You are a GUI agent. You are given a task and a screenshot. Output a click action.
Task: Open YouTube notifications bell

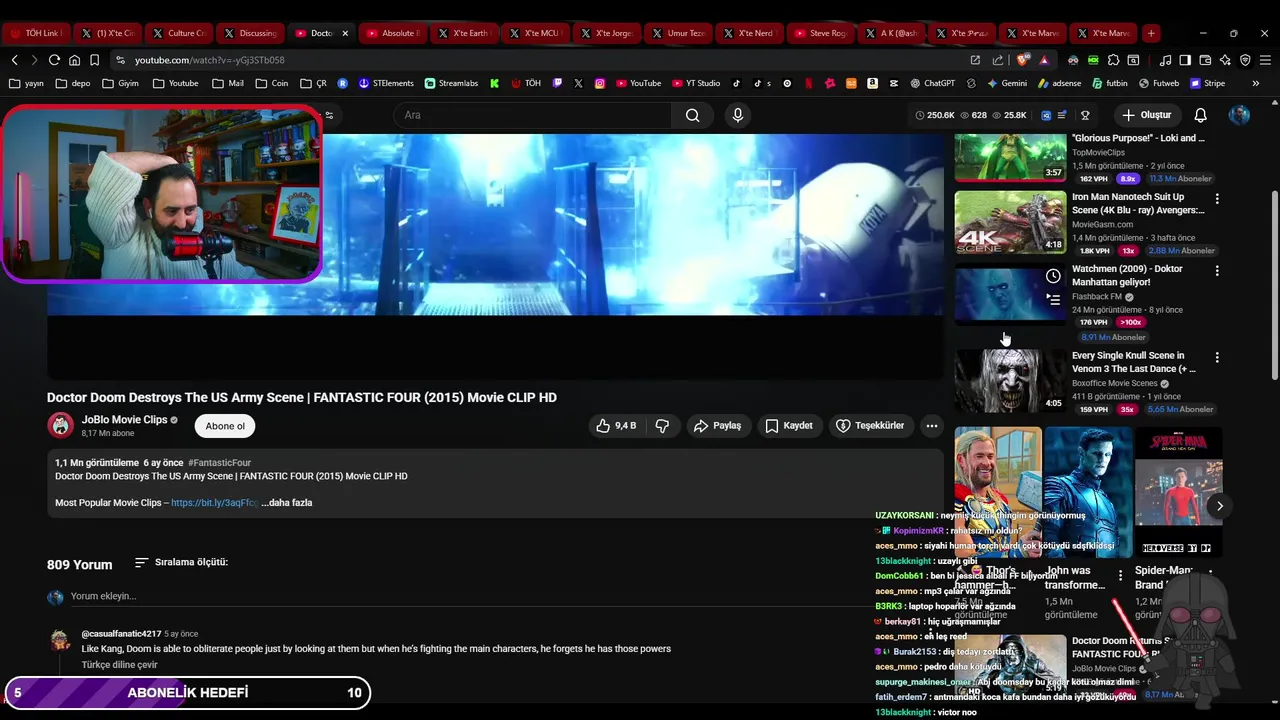click(1200, 115)
